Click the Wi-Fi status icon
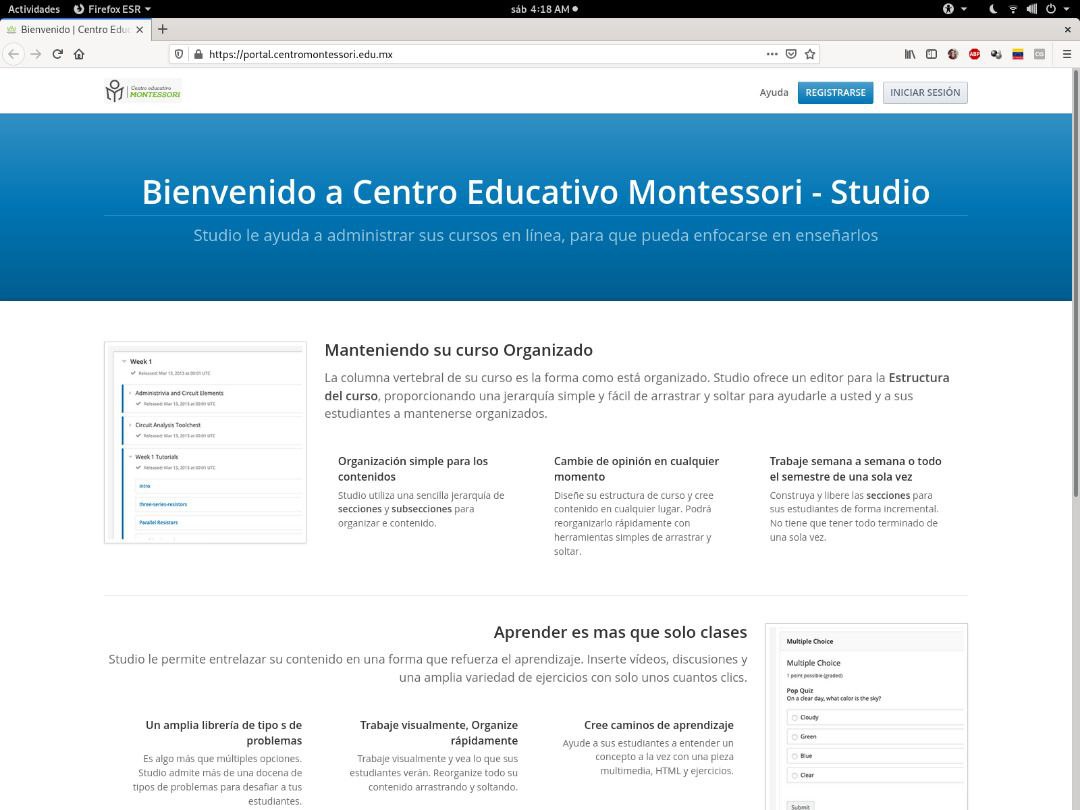Image resolution: width=1080 pixels, height=810 pixels. 1012,9
